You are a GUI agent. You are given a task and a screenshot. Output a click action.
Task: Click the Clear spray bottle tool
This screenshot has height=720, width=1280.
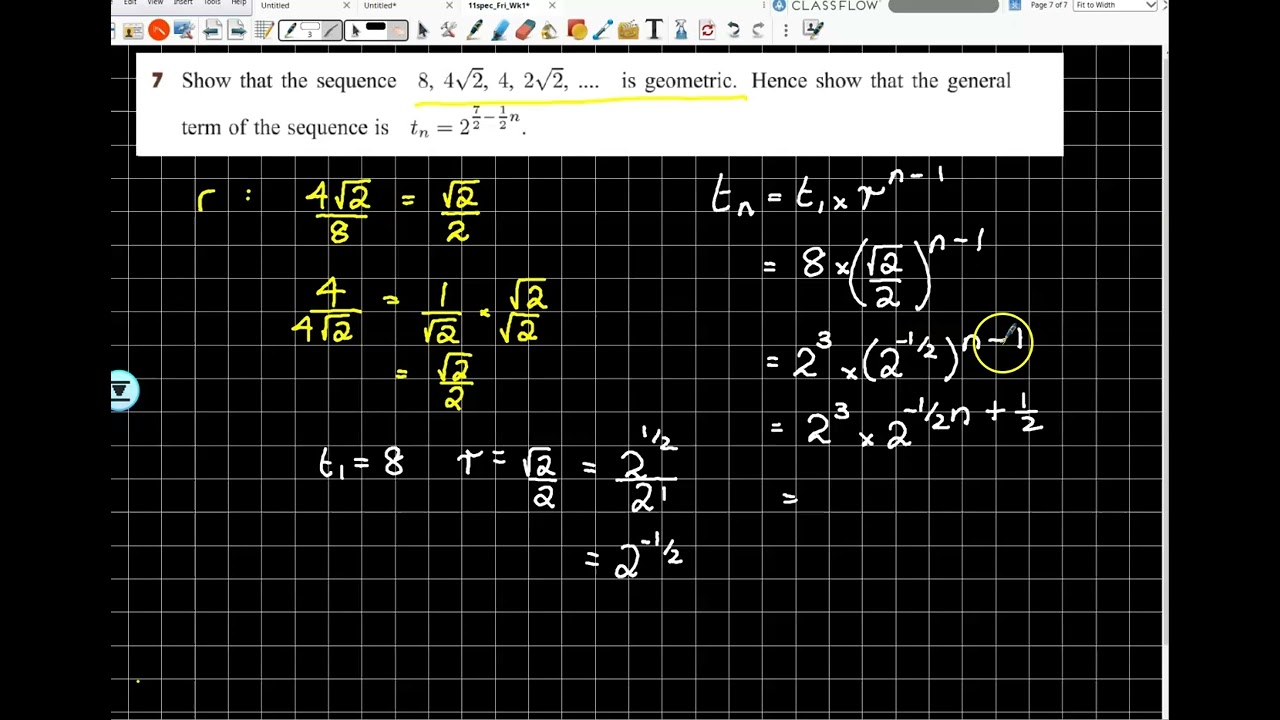tap(681, 31)
